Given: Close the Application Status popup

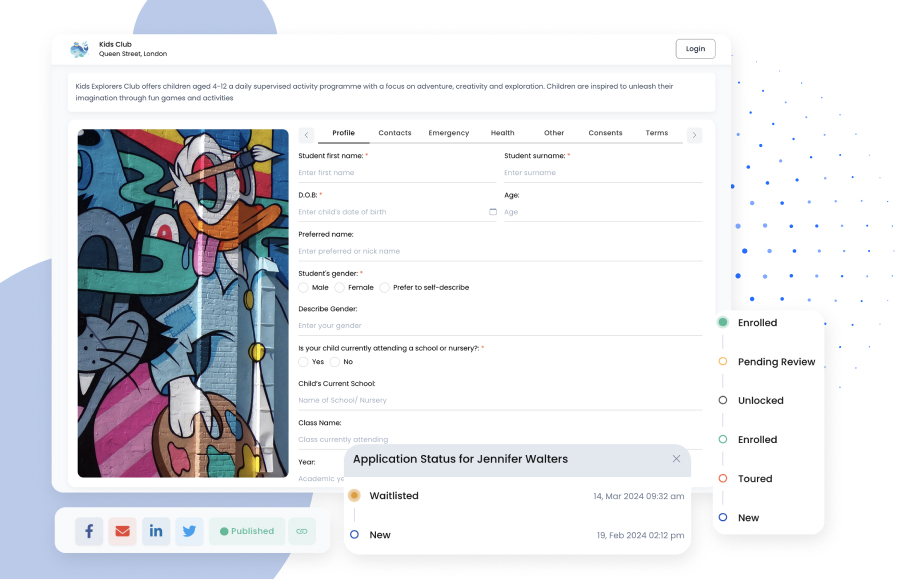Looking at the screenshot, I should [x=676, y=458].
